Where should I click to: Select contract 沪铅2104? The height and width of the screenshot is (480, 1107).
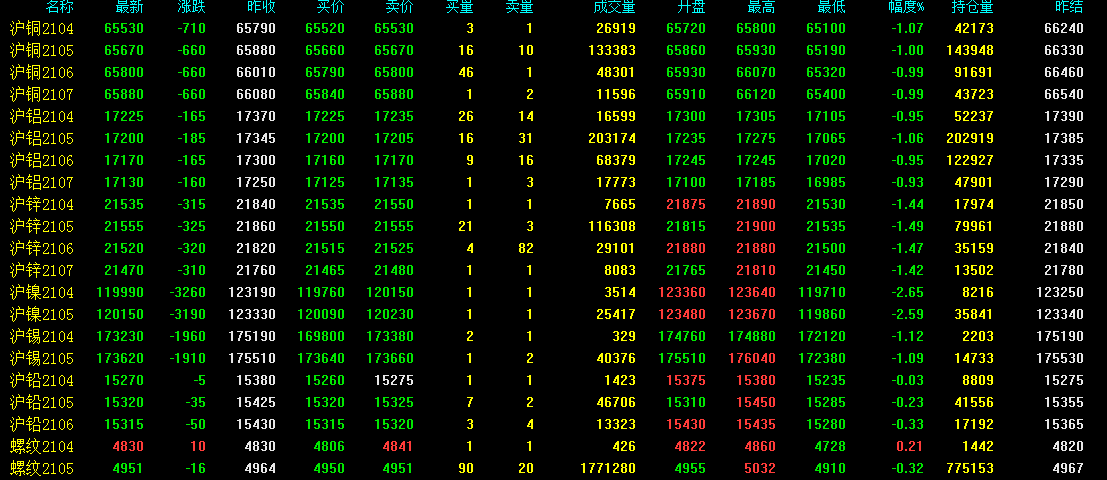coord(42,380)
